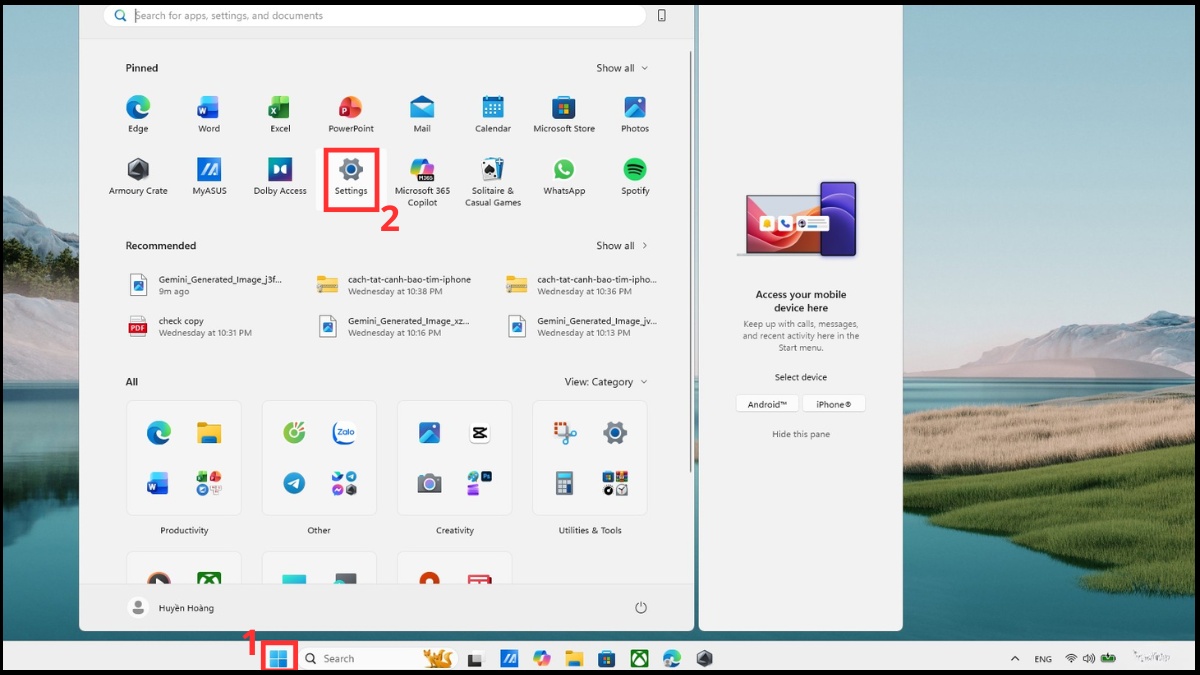Open Telegram in the Other category folder
The width and height of the screenshot is (1200, 675).
coord(294,484)
